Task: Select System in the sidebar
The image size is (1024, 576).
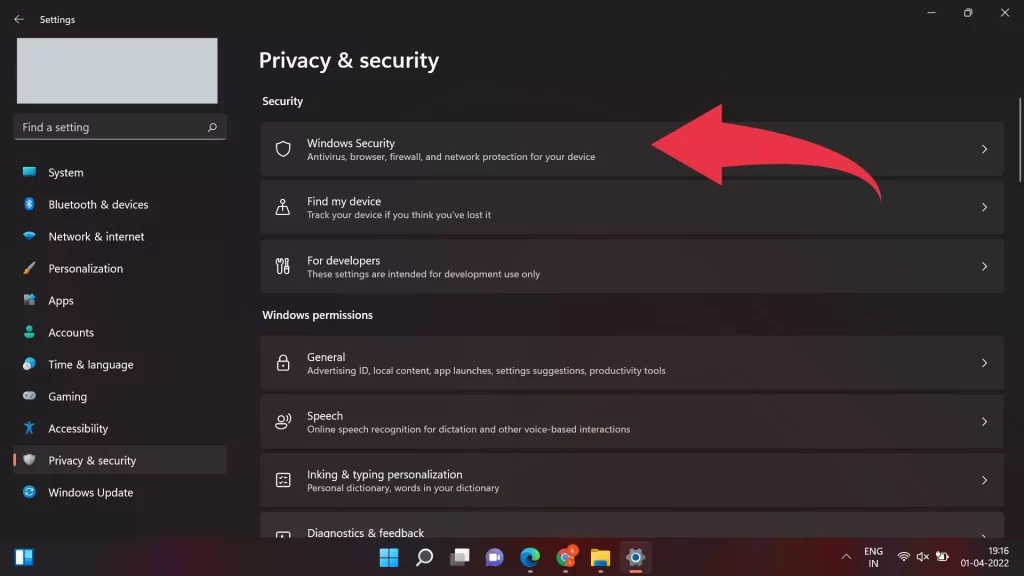Action: point(120,172)
